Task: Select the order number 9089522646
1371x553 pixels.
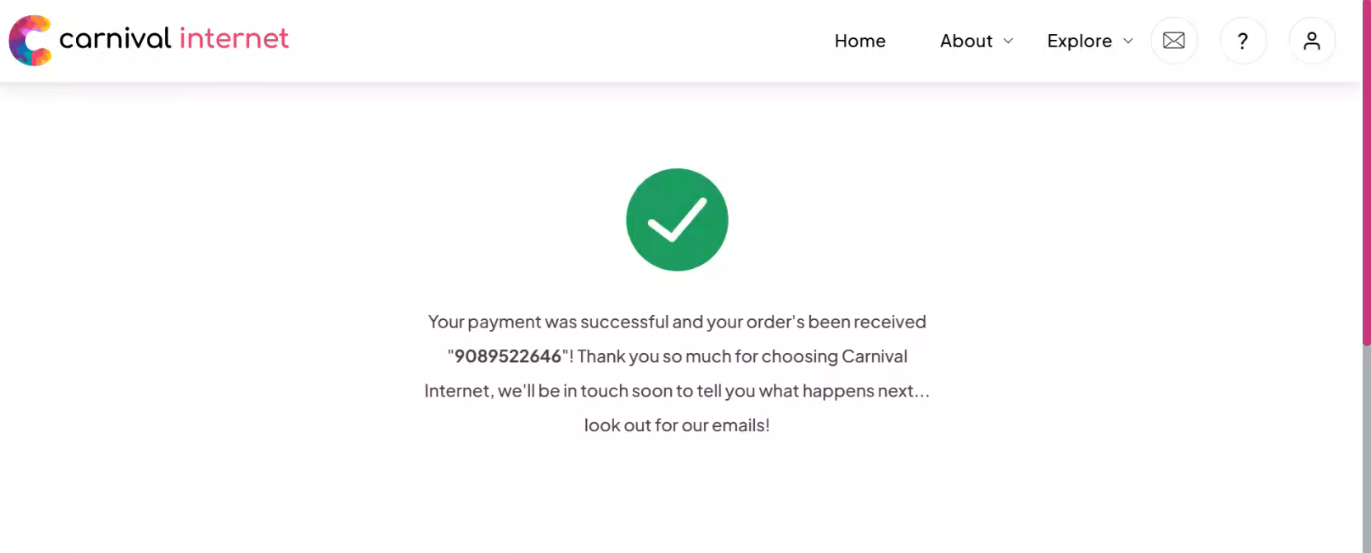Action: pyautogui.click(x=508, y=356)
